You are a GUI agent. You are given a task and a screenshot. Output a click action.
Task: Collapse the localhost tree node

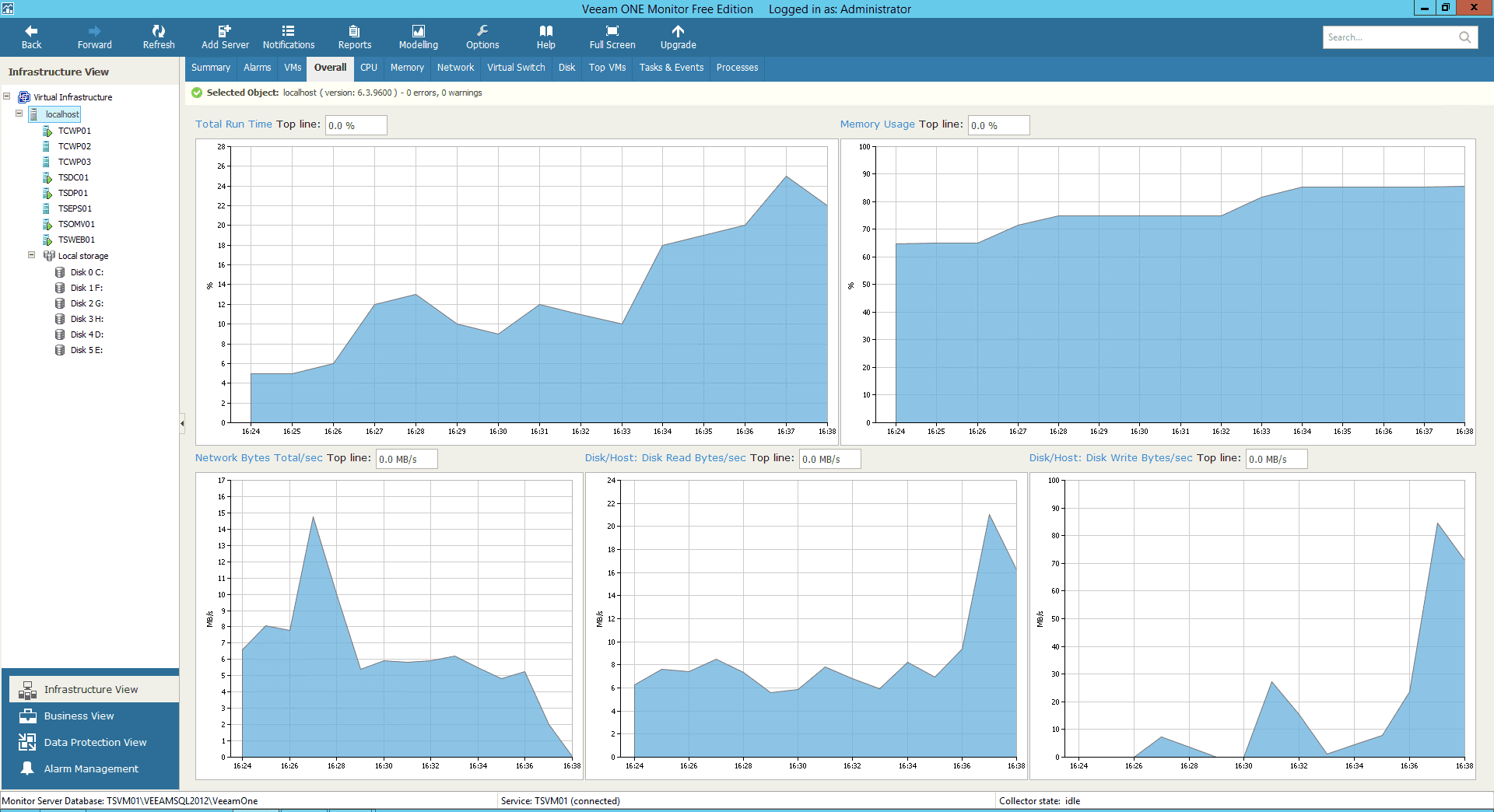19,114
